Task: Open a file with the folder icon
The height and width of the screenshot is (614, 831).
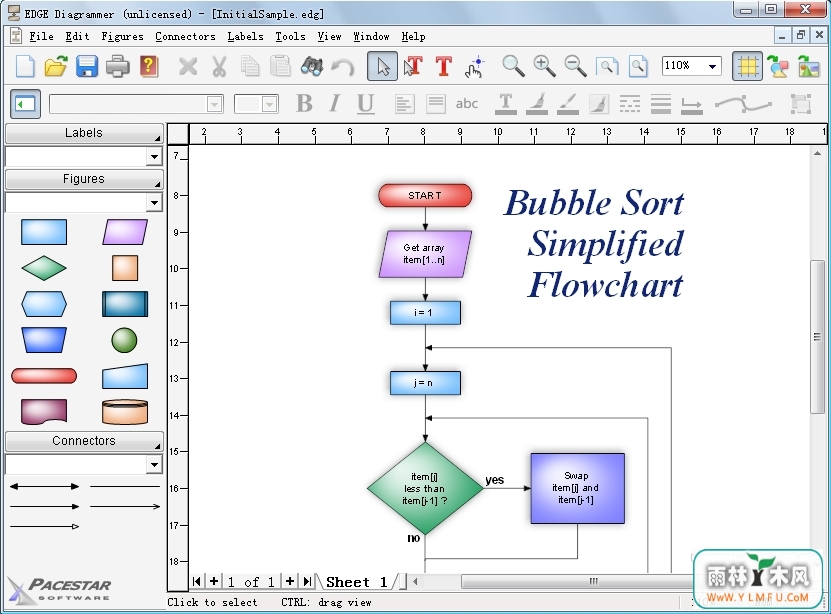Action: pyautogui.click(x=56, y=67)
